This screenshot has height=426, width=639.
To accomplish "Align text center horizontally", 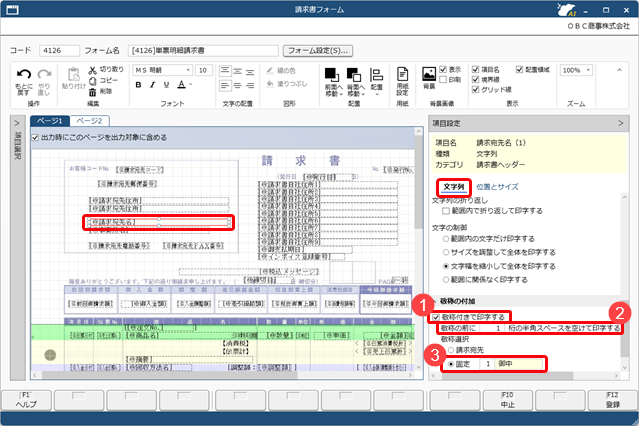I will point(238,86).
